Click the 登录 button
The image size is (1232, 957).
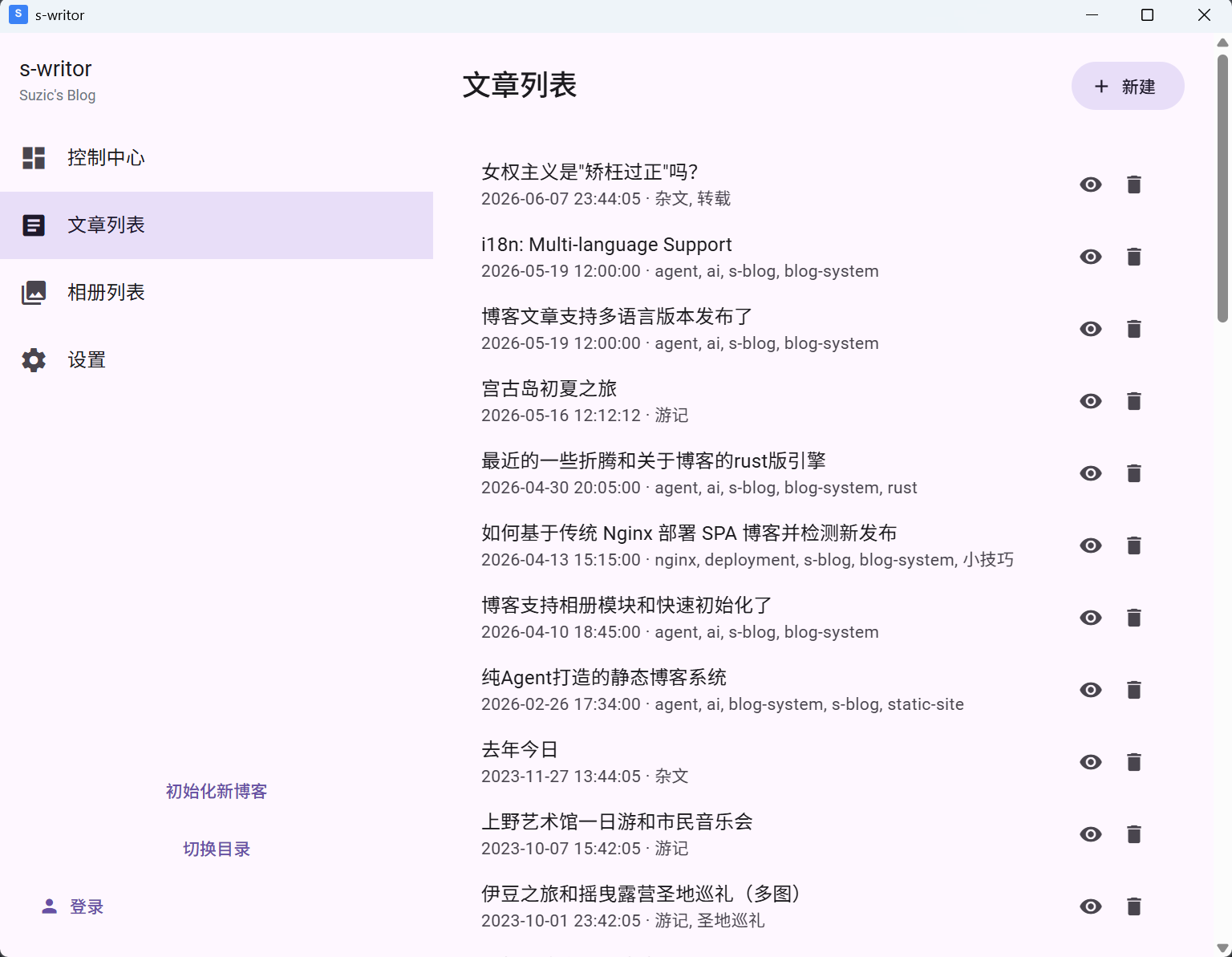click(x=72, y=907)
